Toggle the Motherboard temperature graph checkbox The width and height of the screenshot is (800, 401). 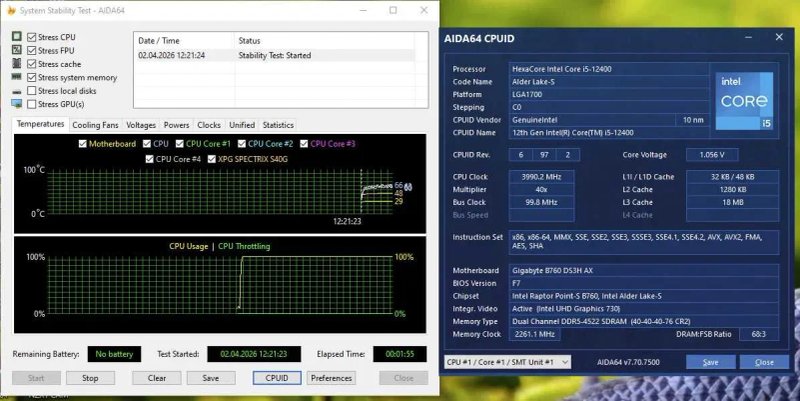[83, 144]
